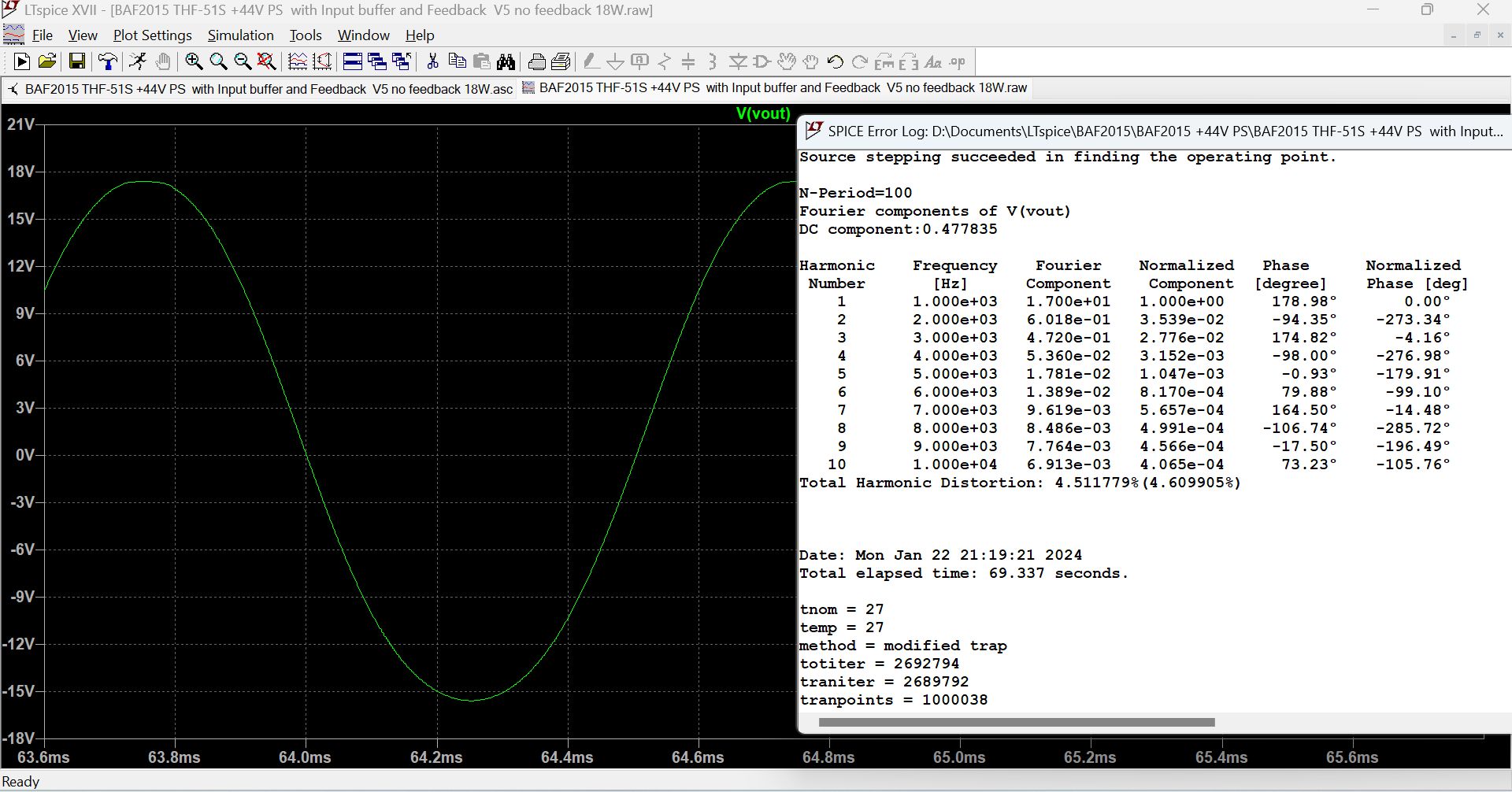Select the plain magnifier zoom icon
The width and height of the screenshot is (1512, 792).
click(x=218, y=61)
